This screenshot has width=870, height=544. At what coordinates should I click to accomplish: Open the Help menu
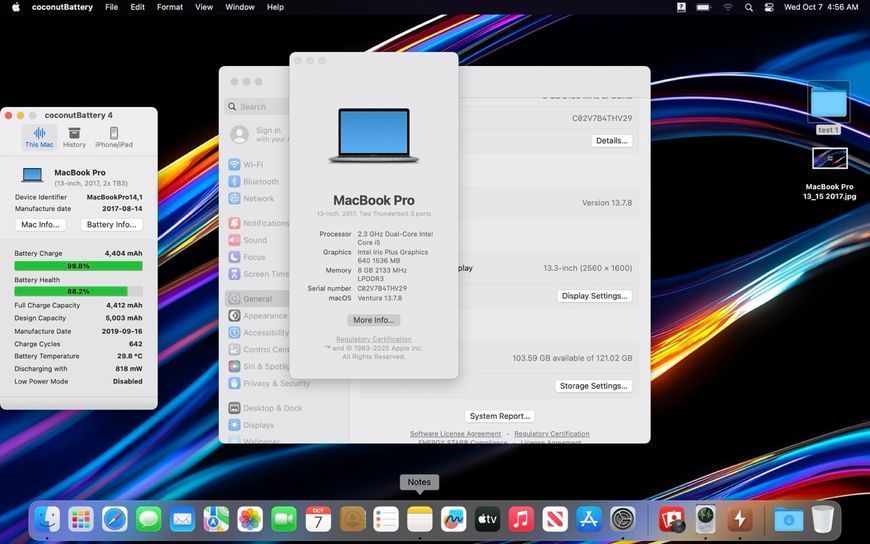pos(275,7)
